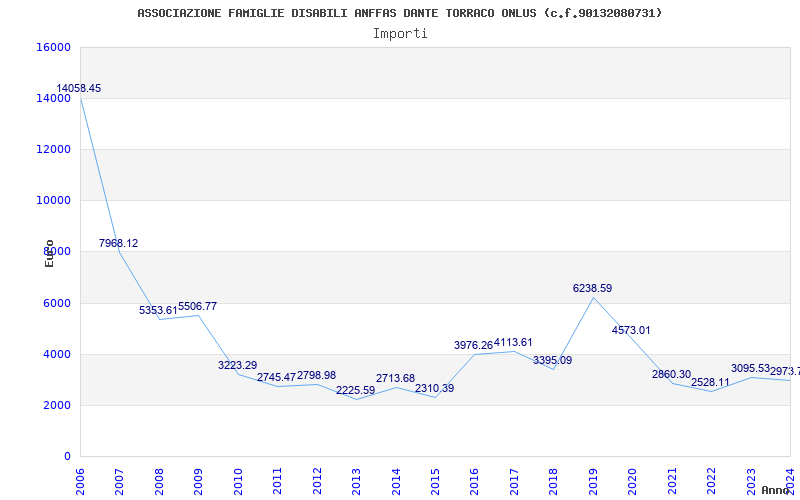Click the Importi chart subtitle
Image resolution: width=800 pixels, height=500 pixels.
[400, 33]
